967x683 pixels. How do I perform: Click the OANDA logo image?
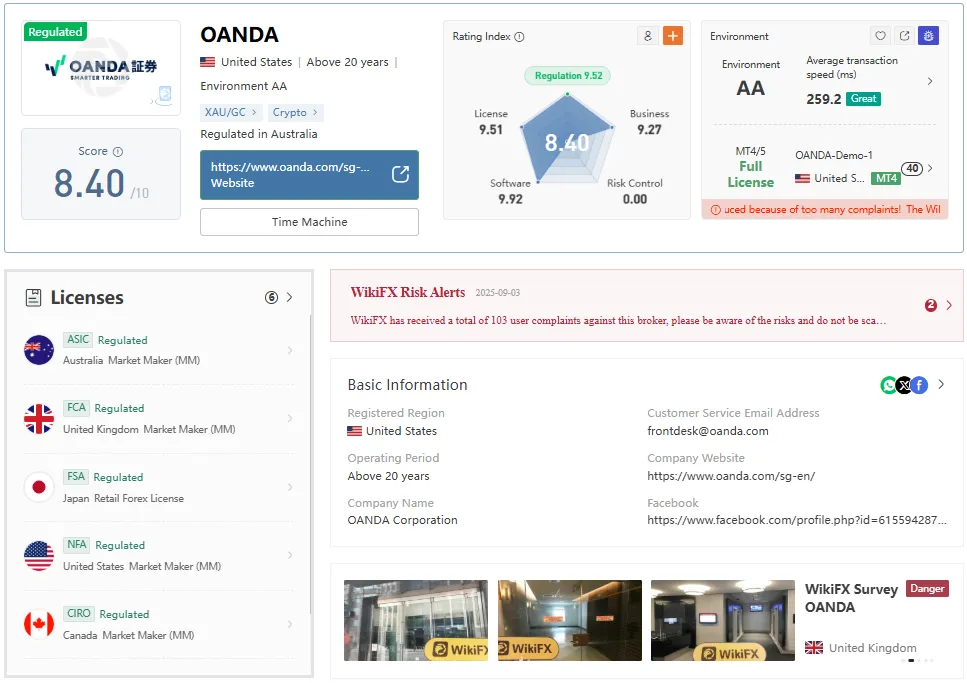(101, 68)
